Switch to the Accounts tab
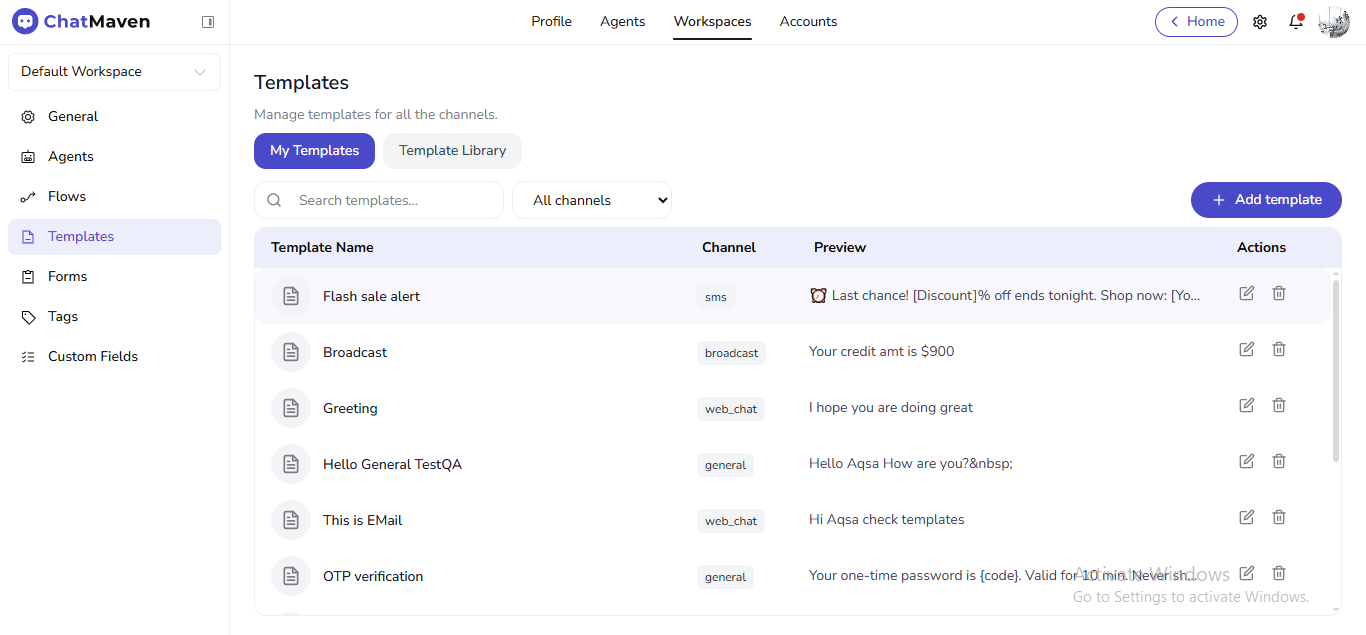This screenshot has width=1366, height=635. 808,21
